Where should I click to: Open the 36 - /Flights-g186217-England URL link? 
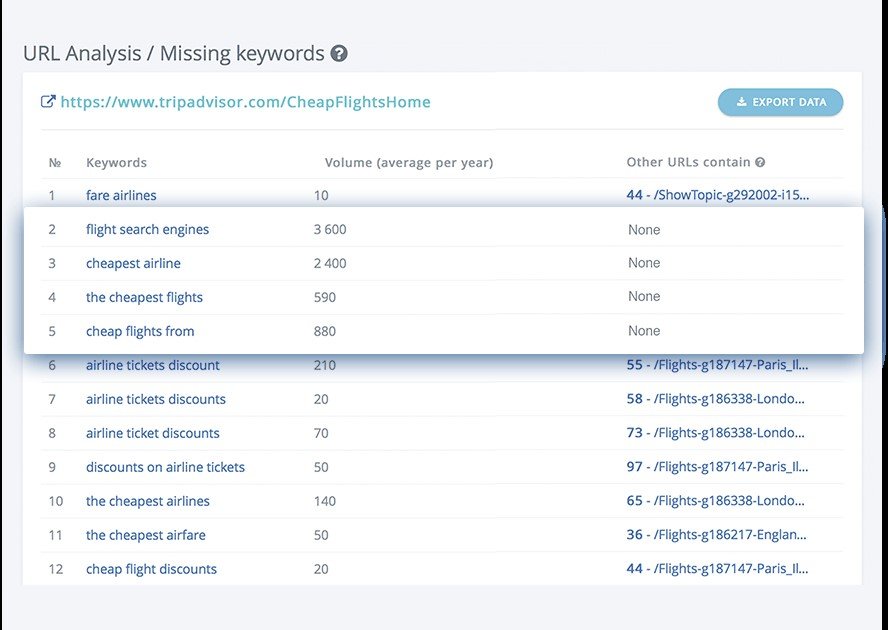pos(716,535)
